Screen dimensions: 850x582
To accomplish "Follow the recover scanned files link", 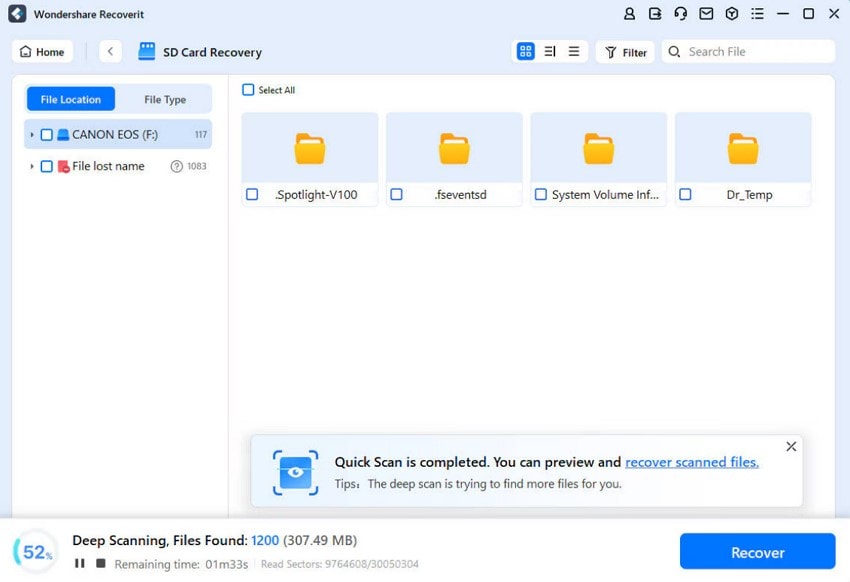I will (692, 462).
